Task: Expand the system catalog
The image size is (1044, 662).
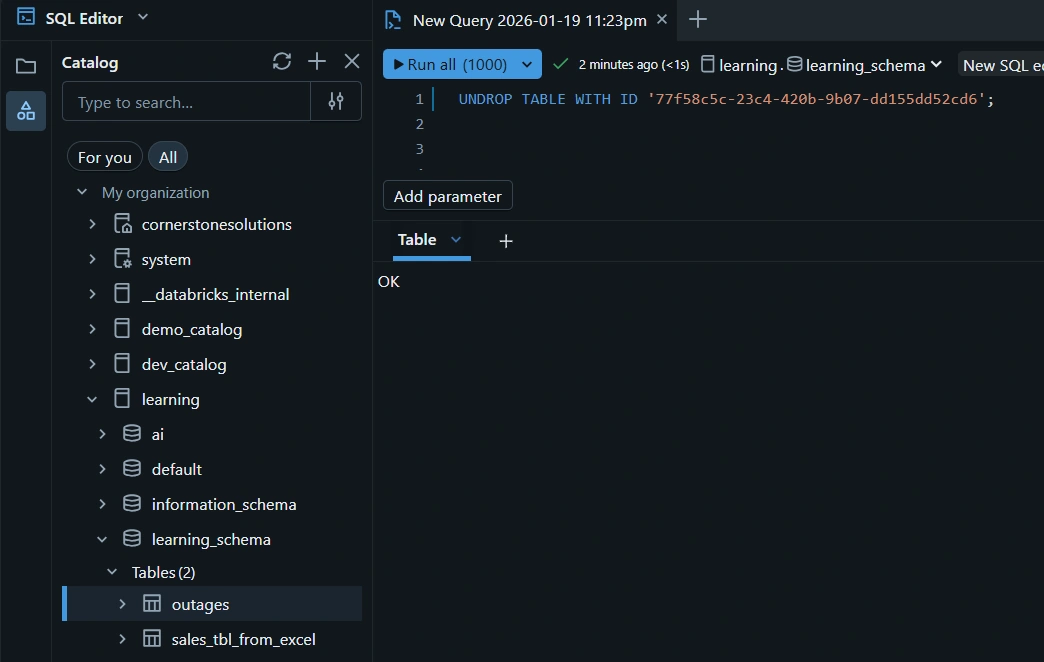Action: point(93,259)
